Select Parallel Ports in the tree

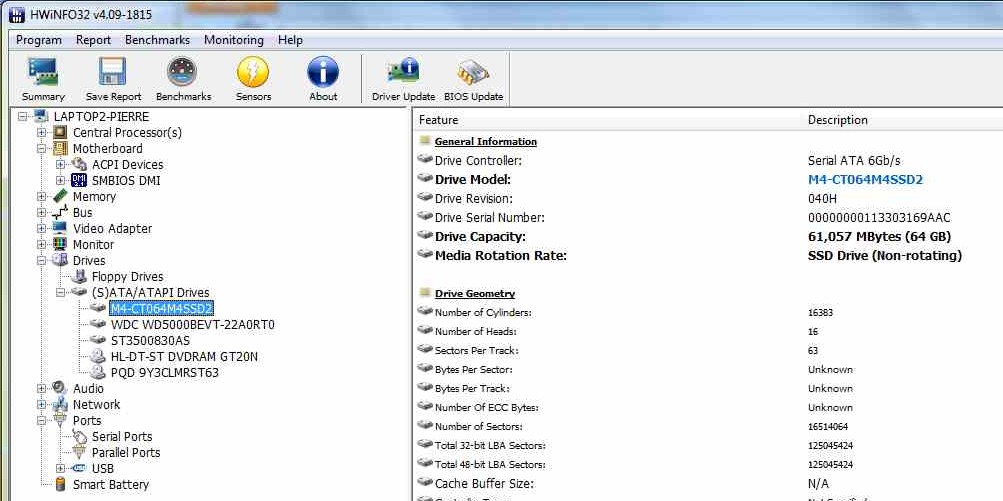pos(126,452)
